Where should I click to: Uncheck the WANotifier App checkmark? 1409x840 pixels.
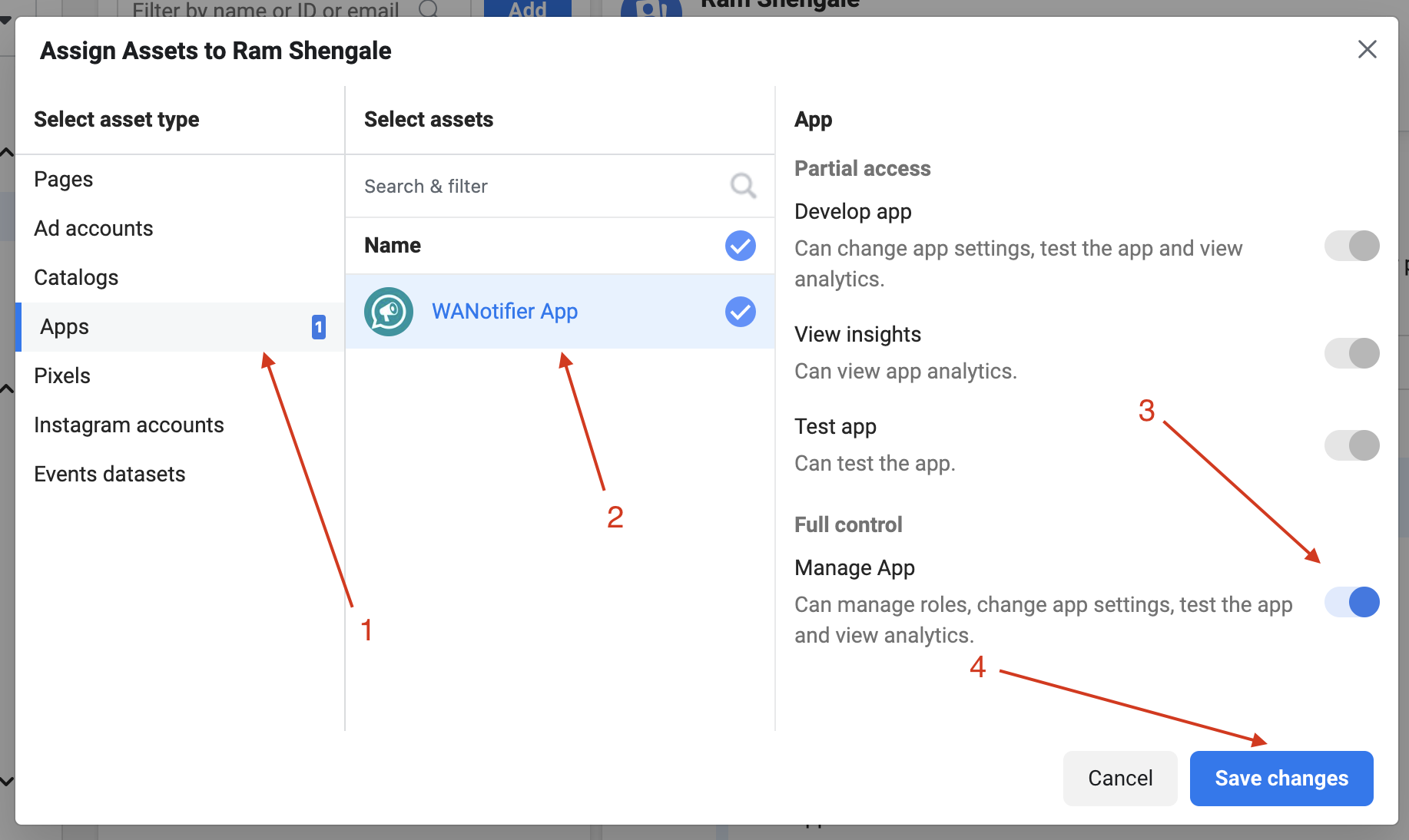(x=741, y=312)
